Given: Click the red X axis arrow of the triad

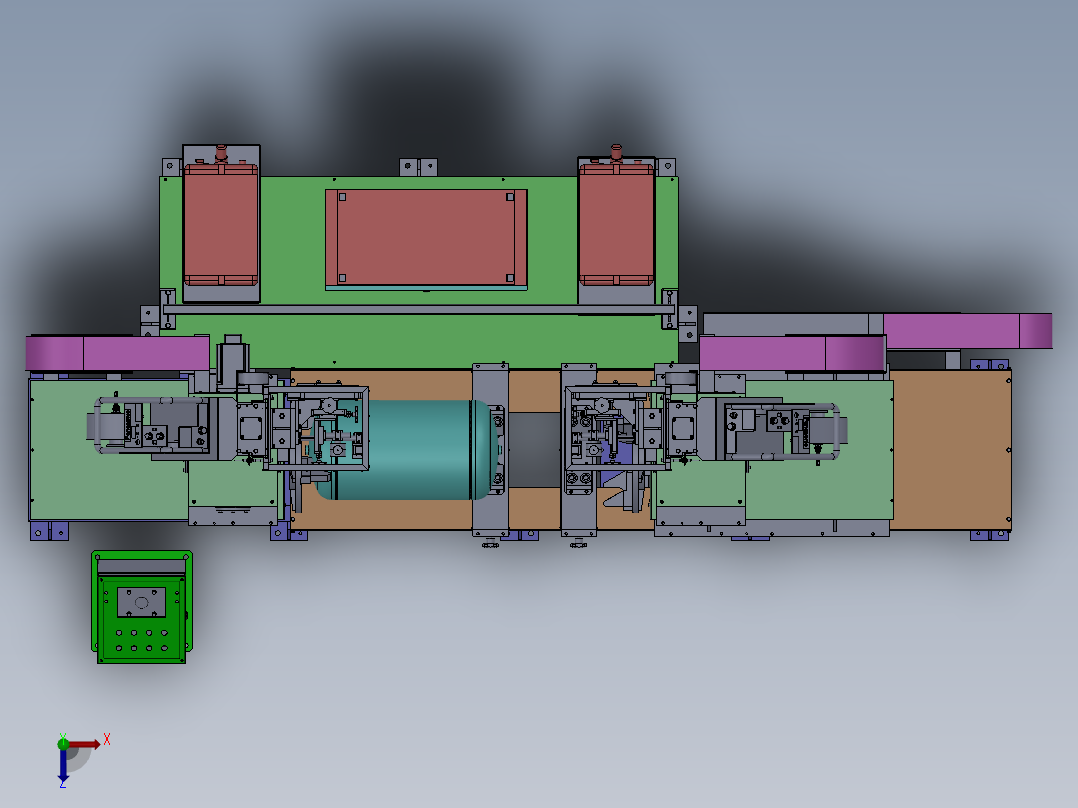Looking at the screenshot, I should pyautogui.click(x=84, y=744).
